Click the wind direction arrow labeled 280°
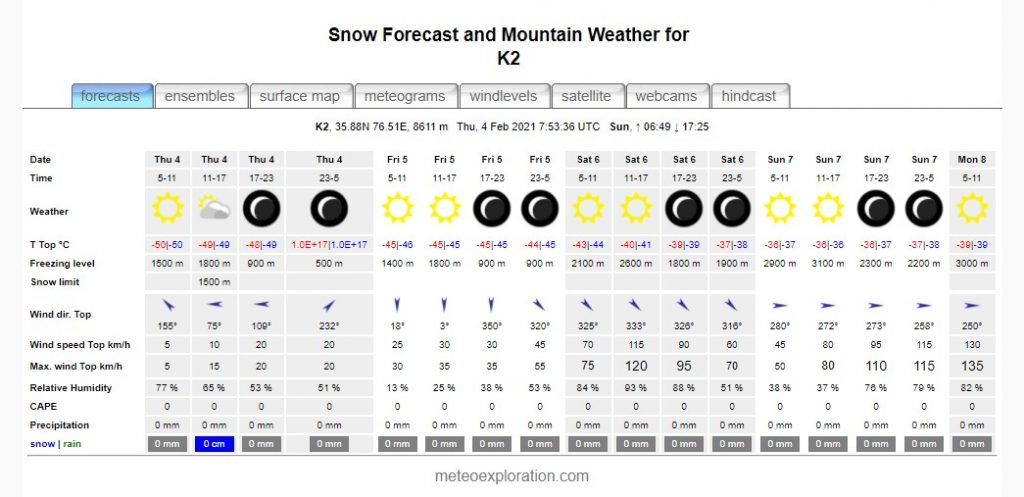The height and width of the screenshot is (497, 1024). [780, 305]
